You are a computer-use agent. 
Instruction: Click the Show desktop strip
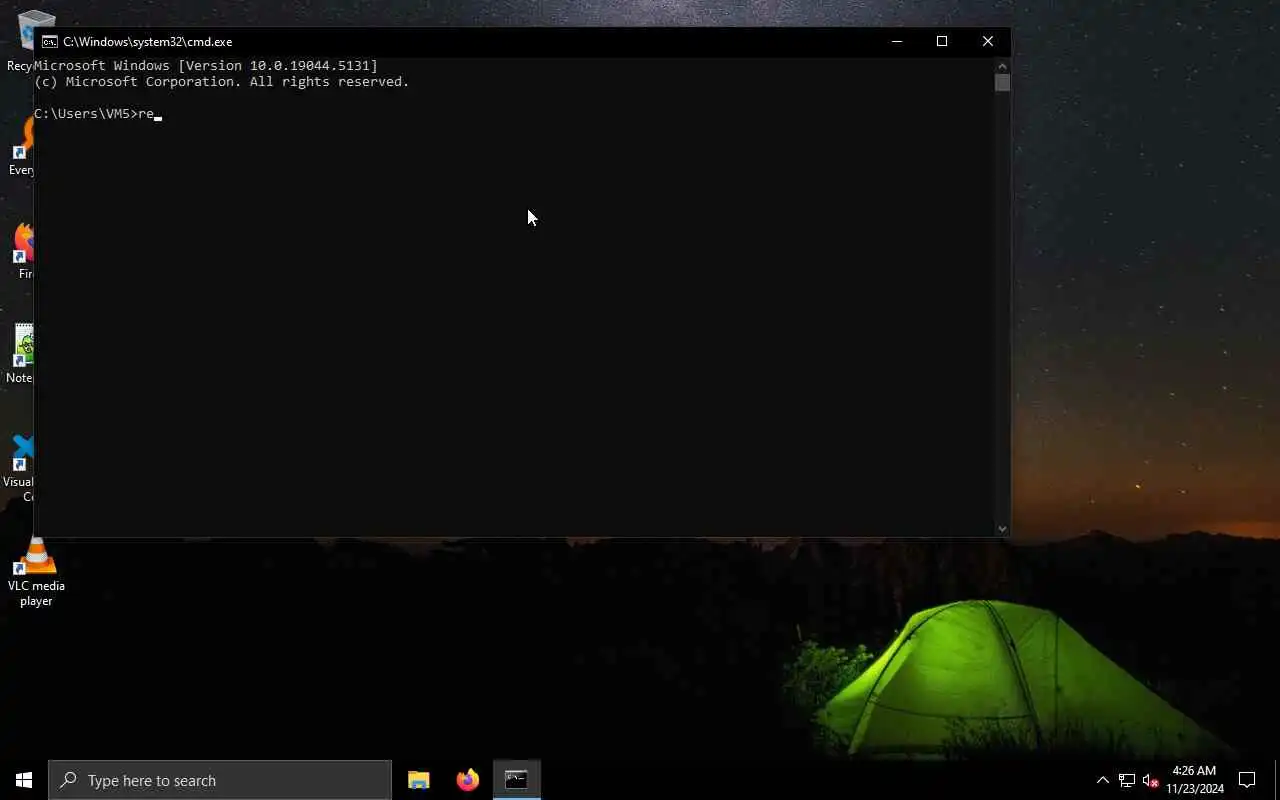[x=1277, y=780]
